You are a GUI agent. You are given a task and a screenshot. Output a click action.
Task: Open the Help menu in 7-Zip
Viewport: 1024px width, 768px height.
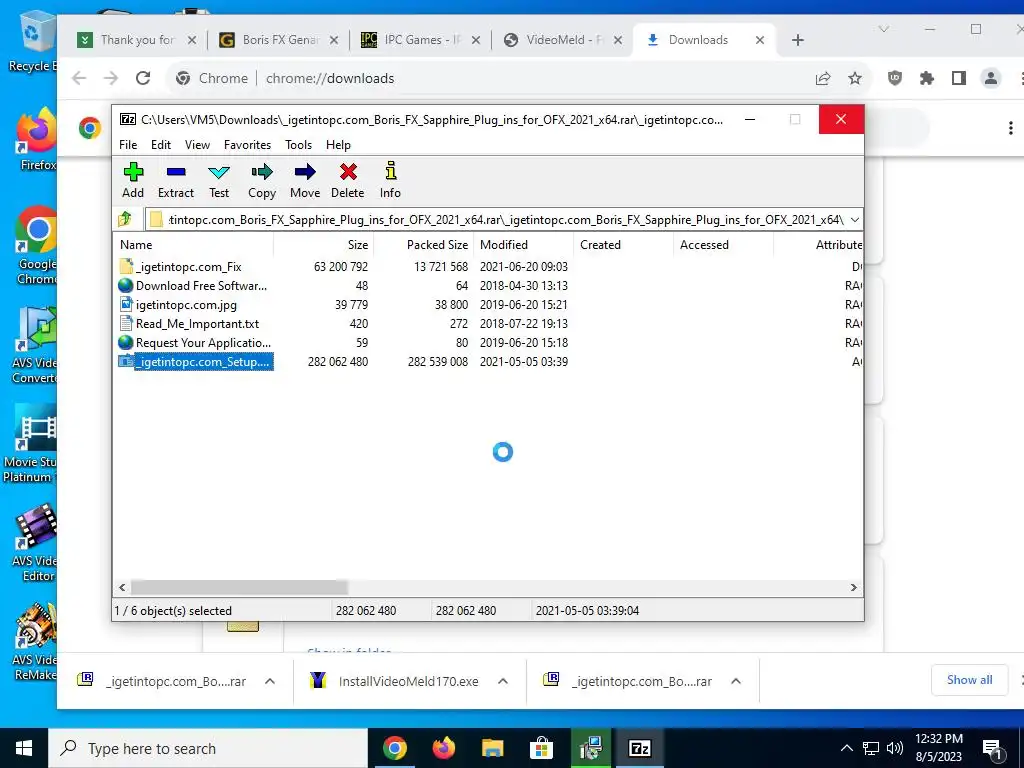[x=338, y=145]
